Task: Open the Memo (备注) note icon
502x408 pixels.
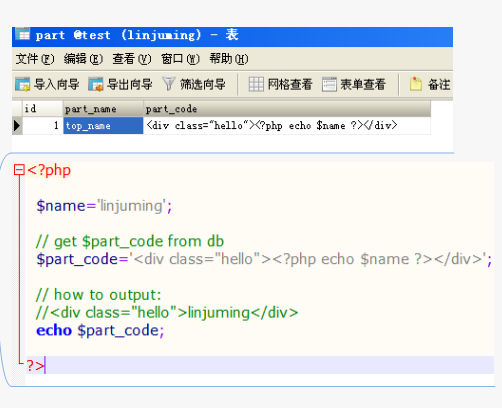Action: (x=415, y=84)
